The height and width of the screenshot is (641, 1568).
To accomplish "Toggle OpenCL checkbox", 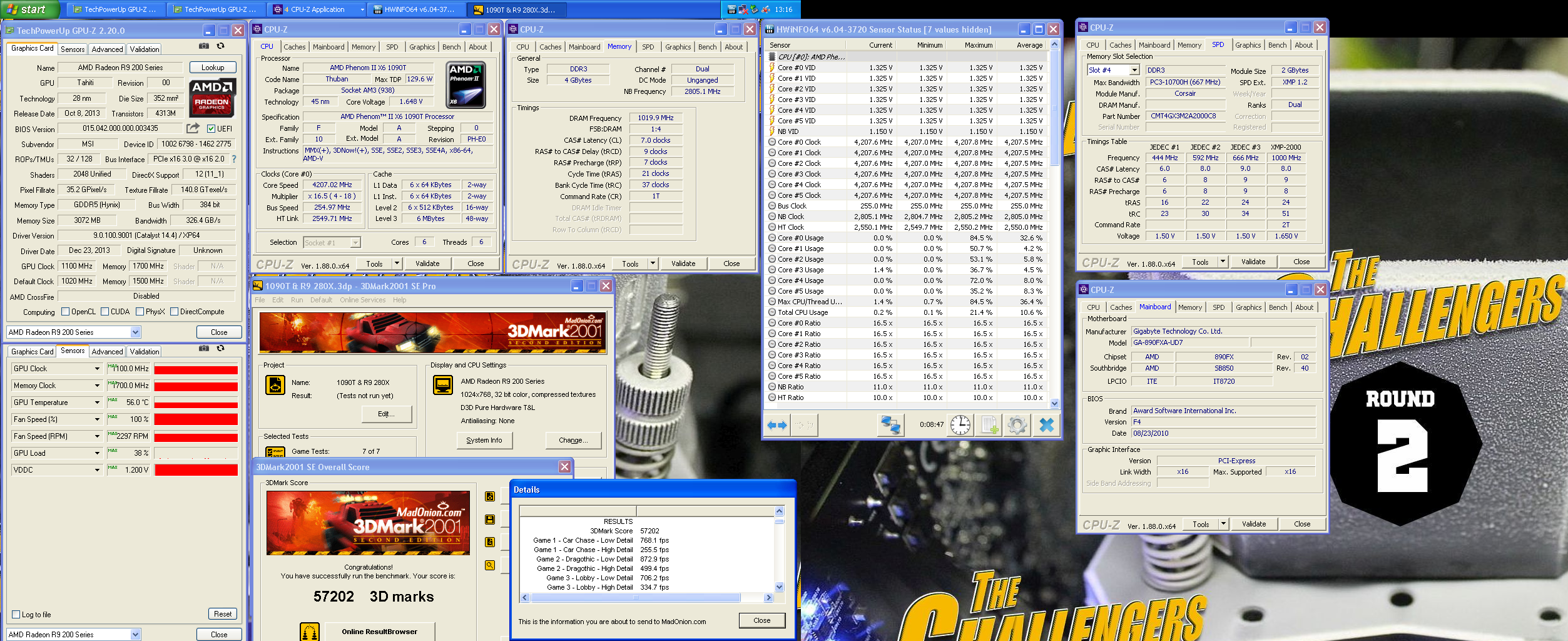I will click(x=65, y=312).
